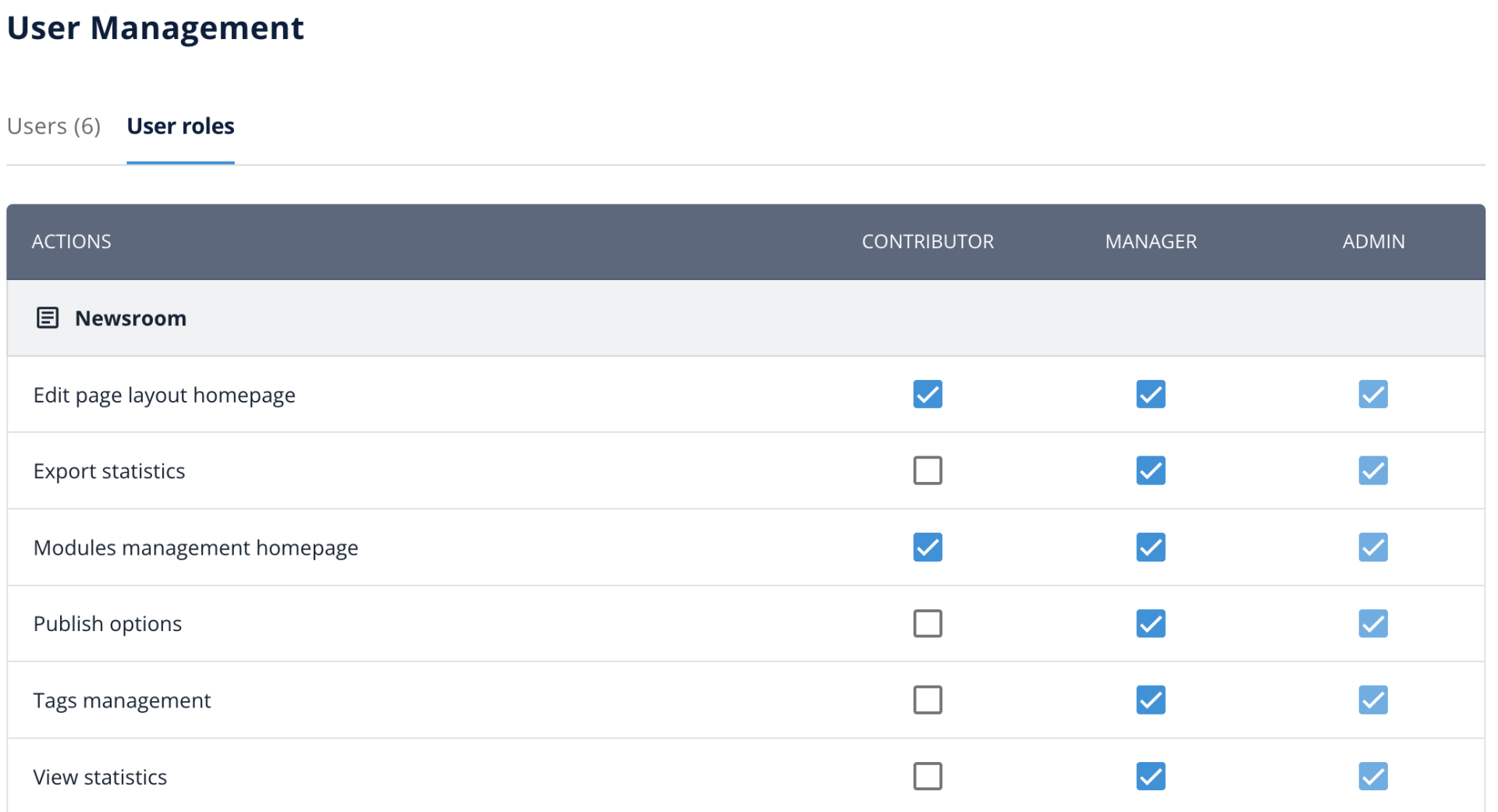Click the Newsroom document icon
Image resolution: width=1498 pixels, height=812 pixels.
point(48,317)
